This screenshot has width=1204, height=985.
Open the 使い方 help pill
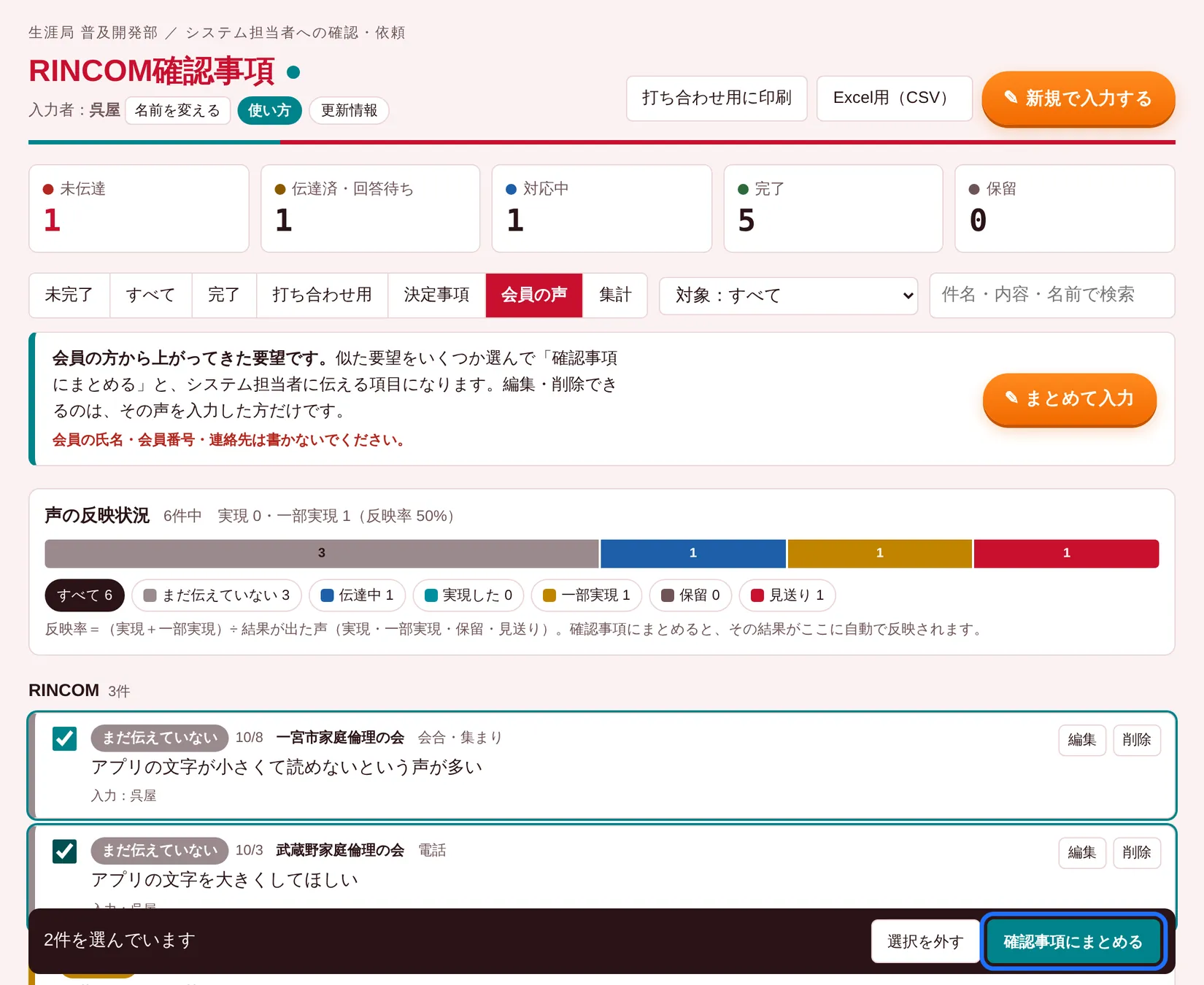click(x=269, y=110)
